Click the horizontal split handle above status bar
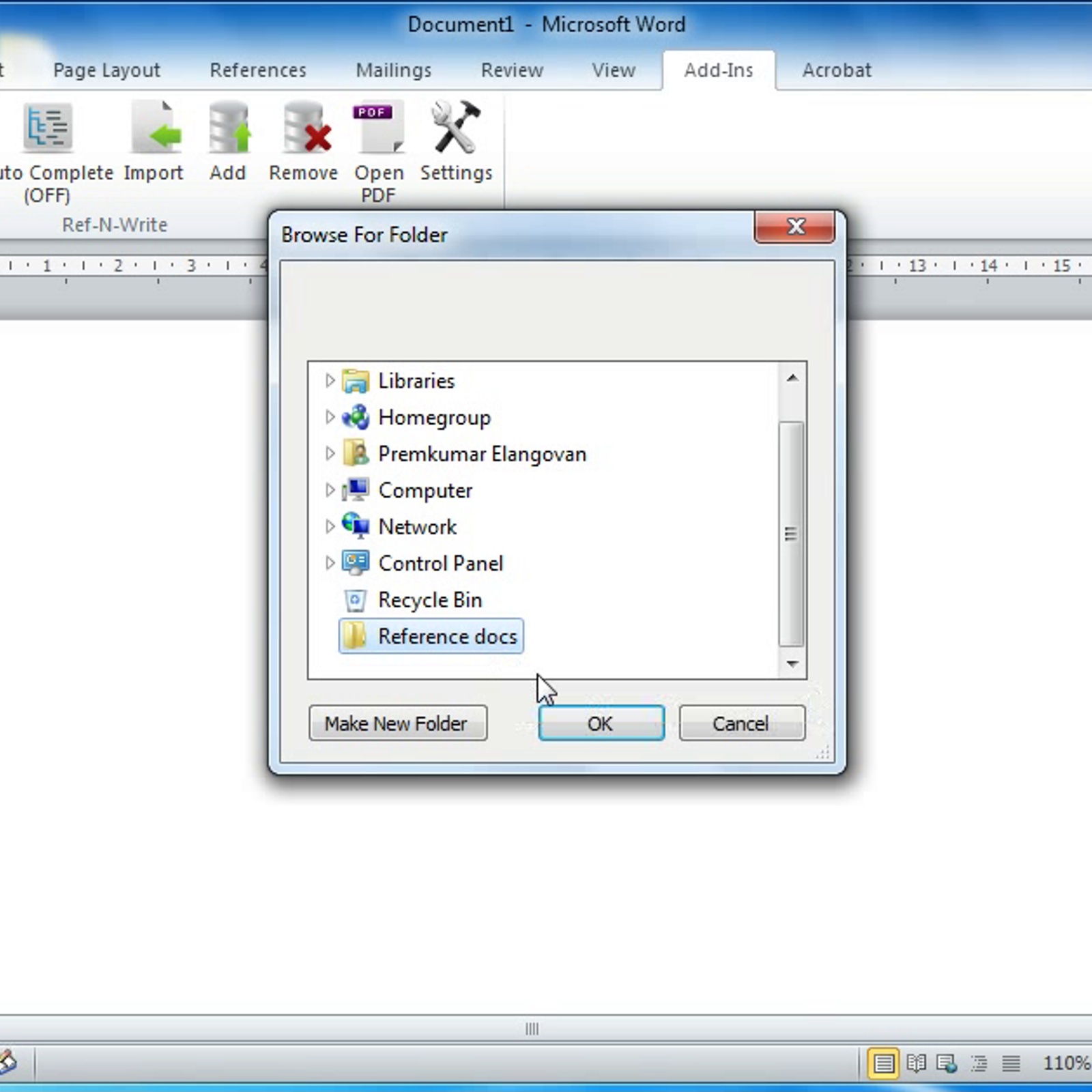The width and height of the screenshot is (1092, 1092). point(532,1029)
